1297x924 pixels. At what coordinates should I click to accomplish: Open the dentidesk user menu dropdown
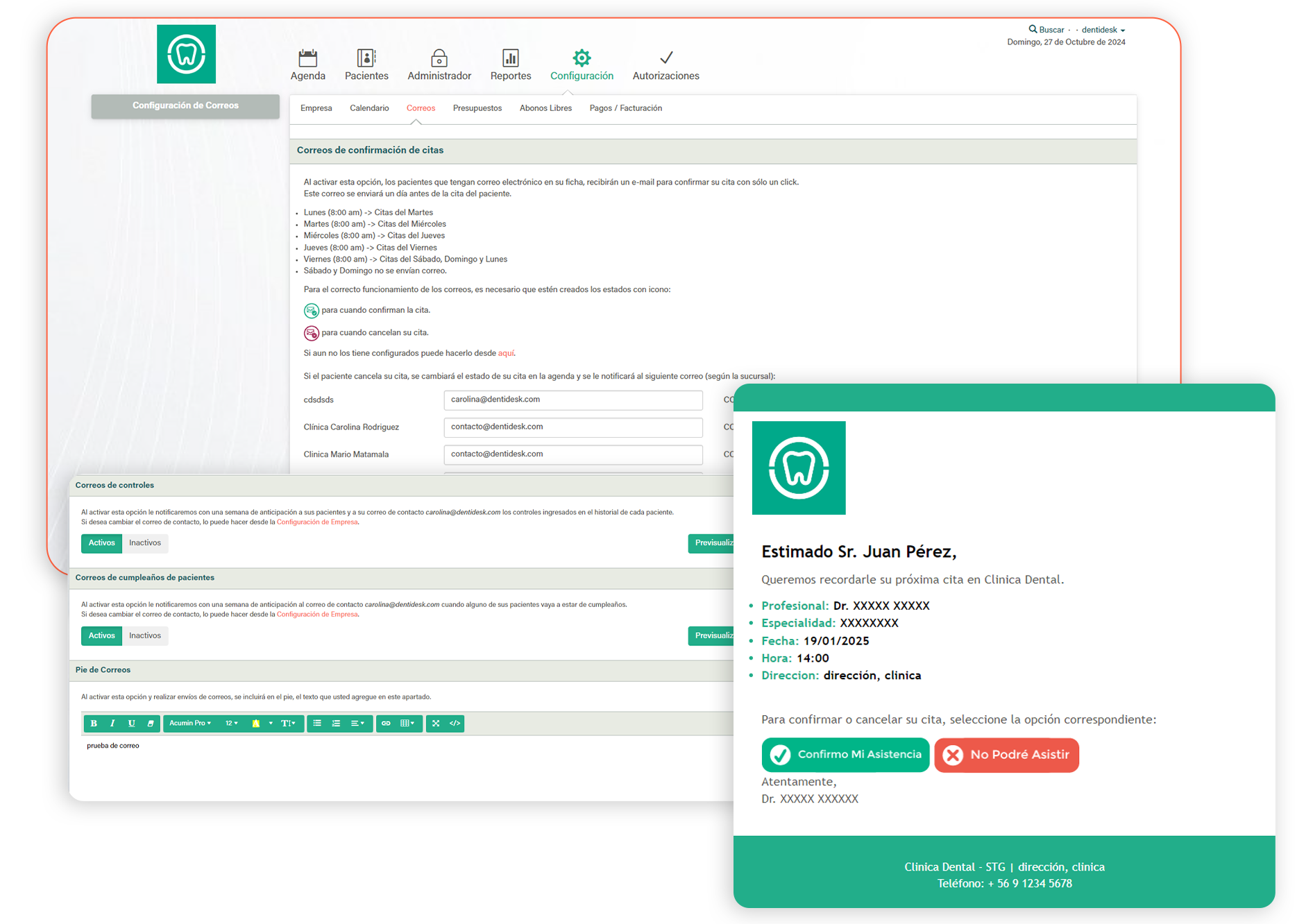pos(1103,30)
